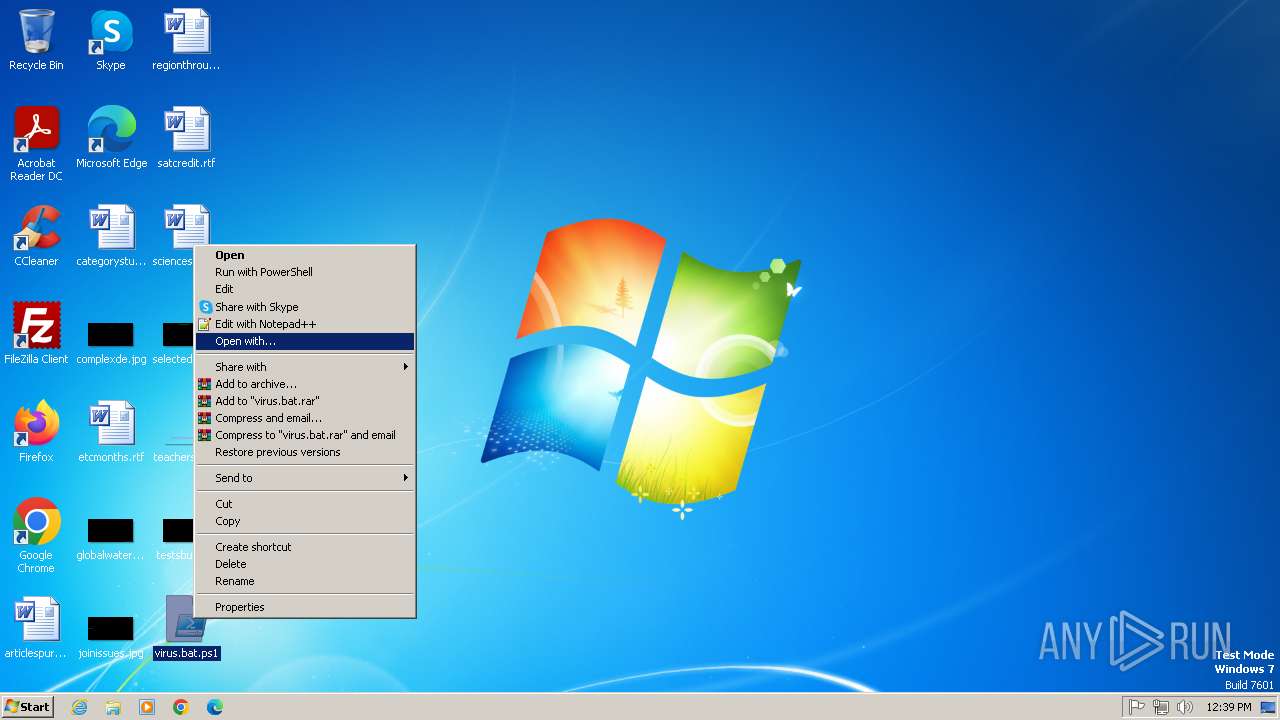Select the articlespur... document icon
1280x720 pixels.
click(36, 628)
